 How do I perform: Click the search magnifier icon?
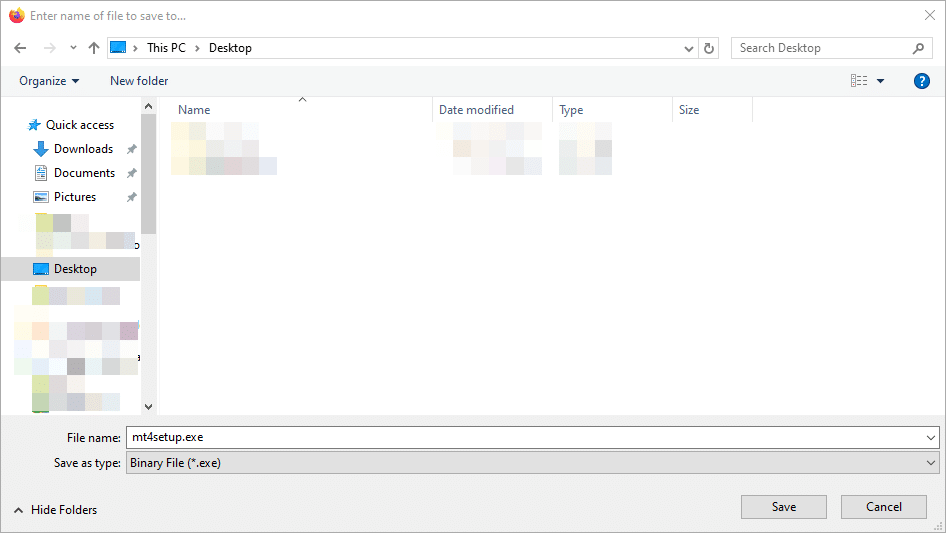click(x=918, y=48)
